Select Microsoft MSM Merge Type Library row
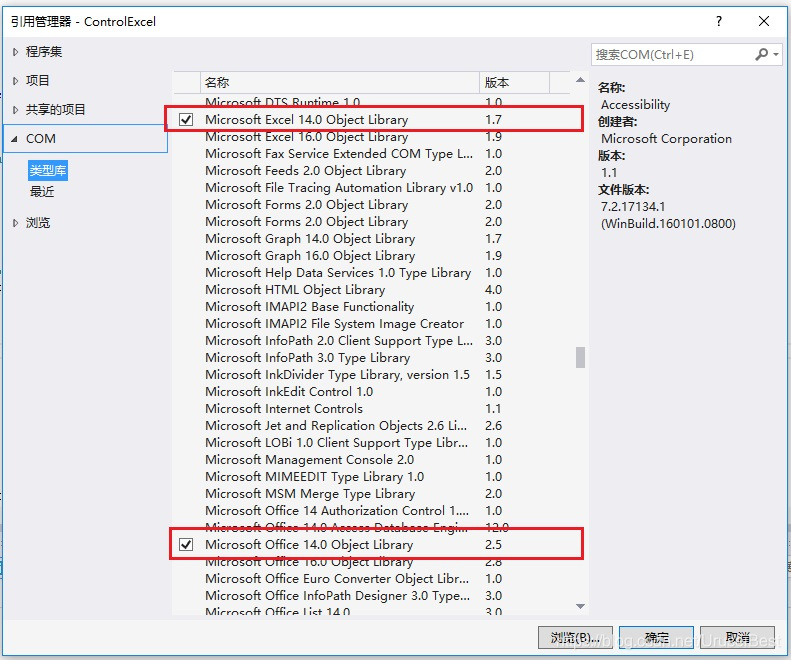 pyautogui.click(x=373, y=493)
